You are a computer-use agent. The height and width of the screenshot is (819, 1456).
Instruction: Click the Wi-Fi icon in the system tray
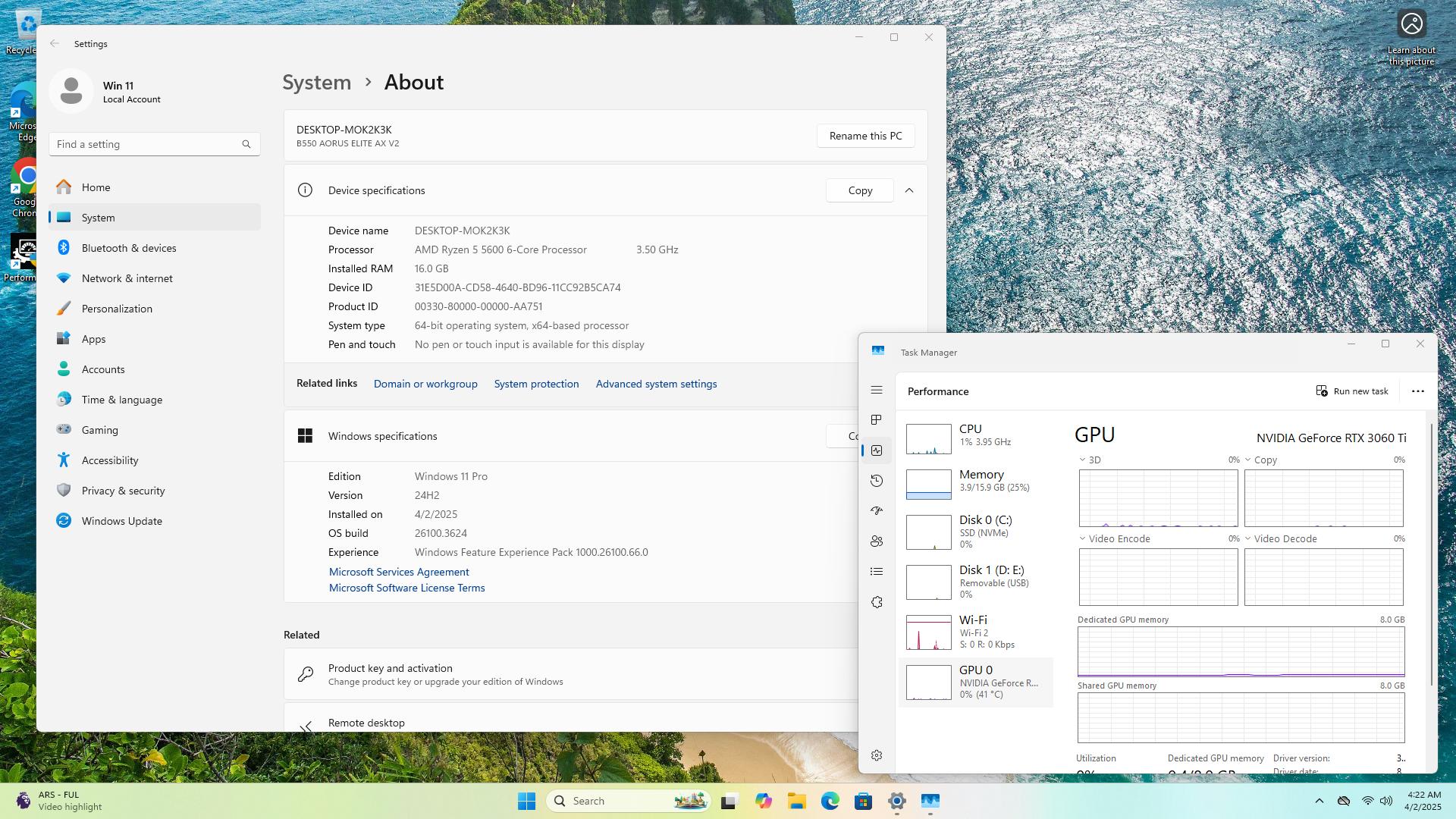(x=1368, y=801)
